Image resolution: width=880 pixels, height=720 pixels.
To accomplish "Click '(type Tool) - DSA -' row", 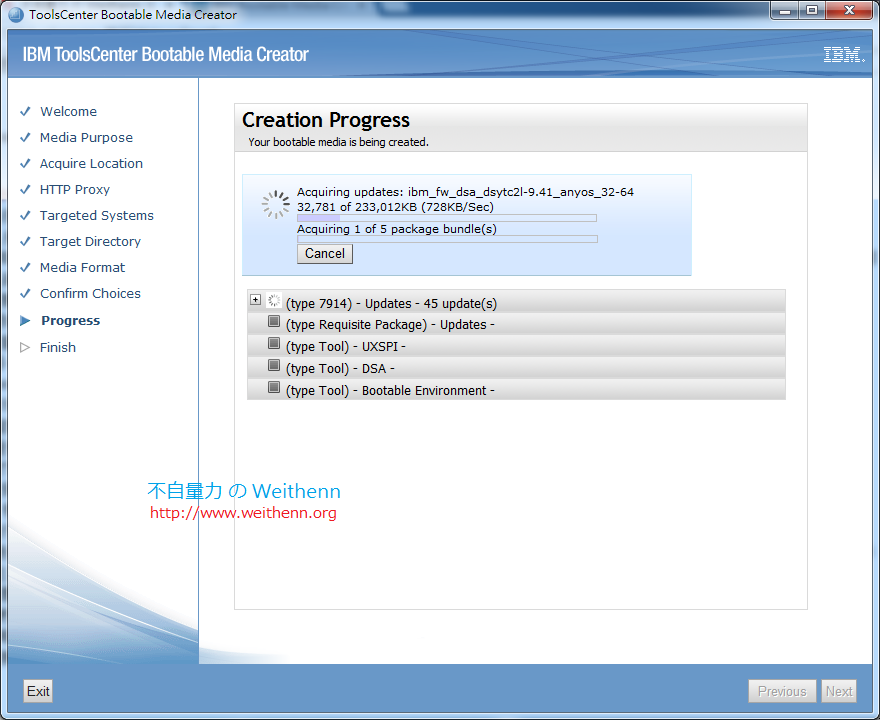I will click(516, 368).
